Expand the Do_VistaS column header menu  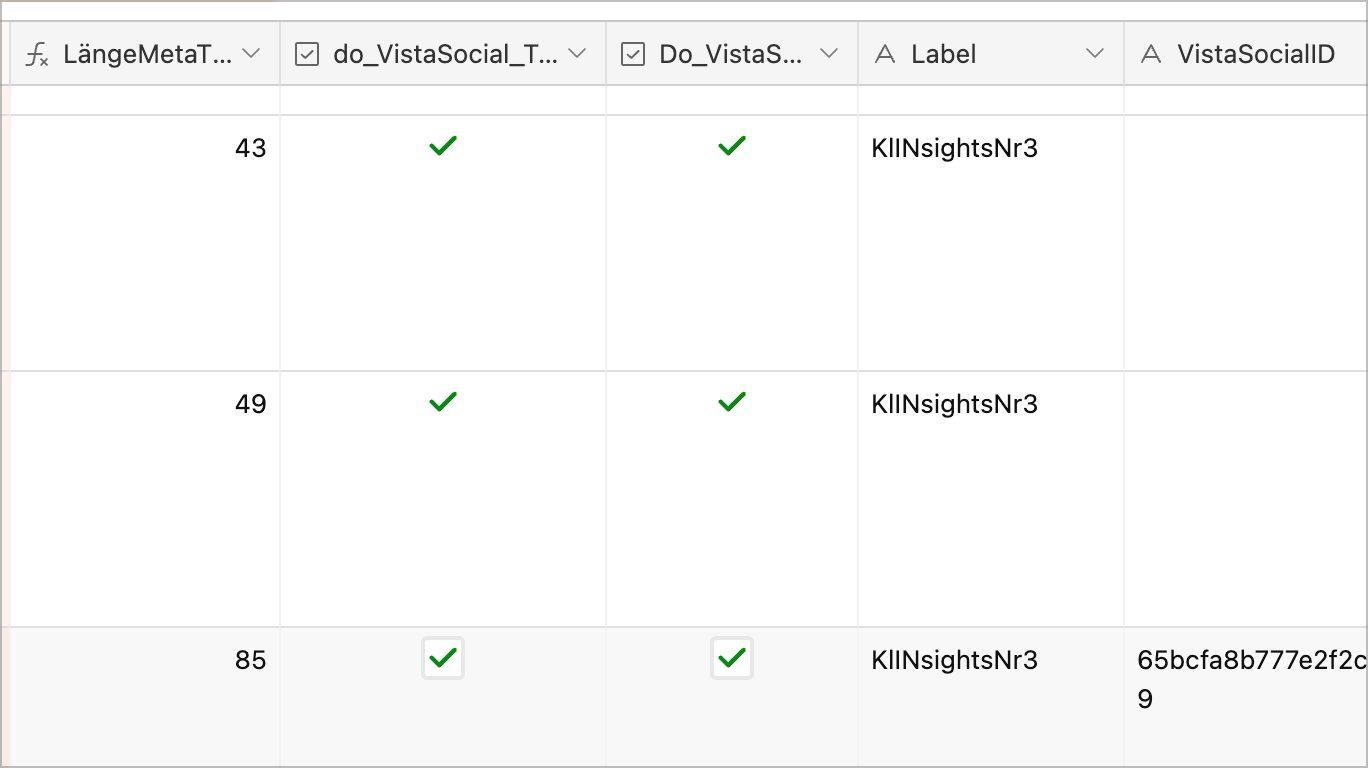pyautogui.click(x=829, y=54)
